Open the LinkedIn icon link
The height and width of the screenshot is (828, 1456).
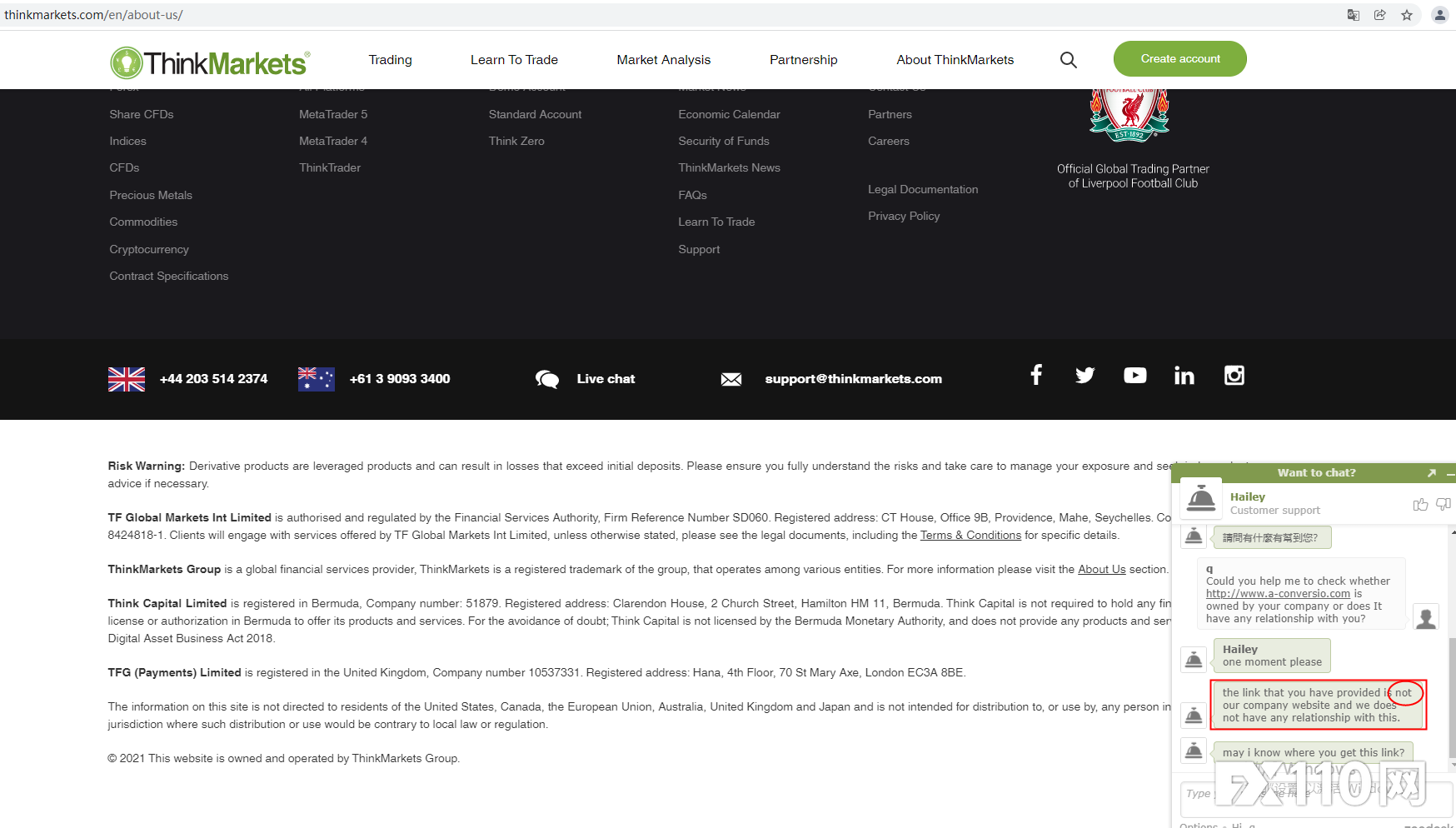[1184, 376]
